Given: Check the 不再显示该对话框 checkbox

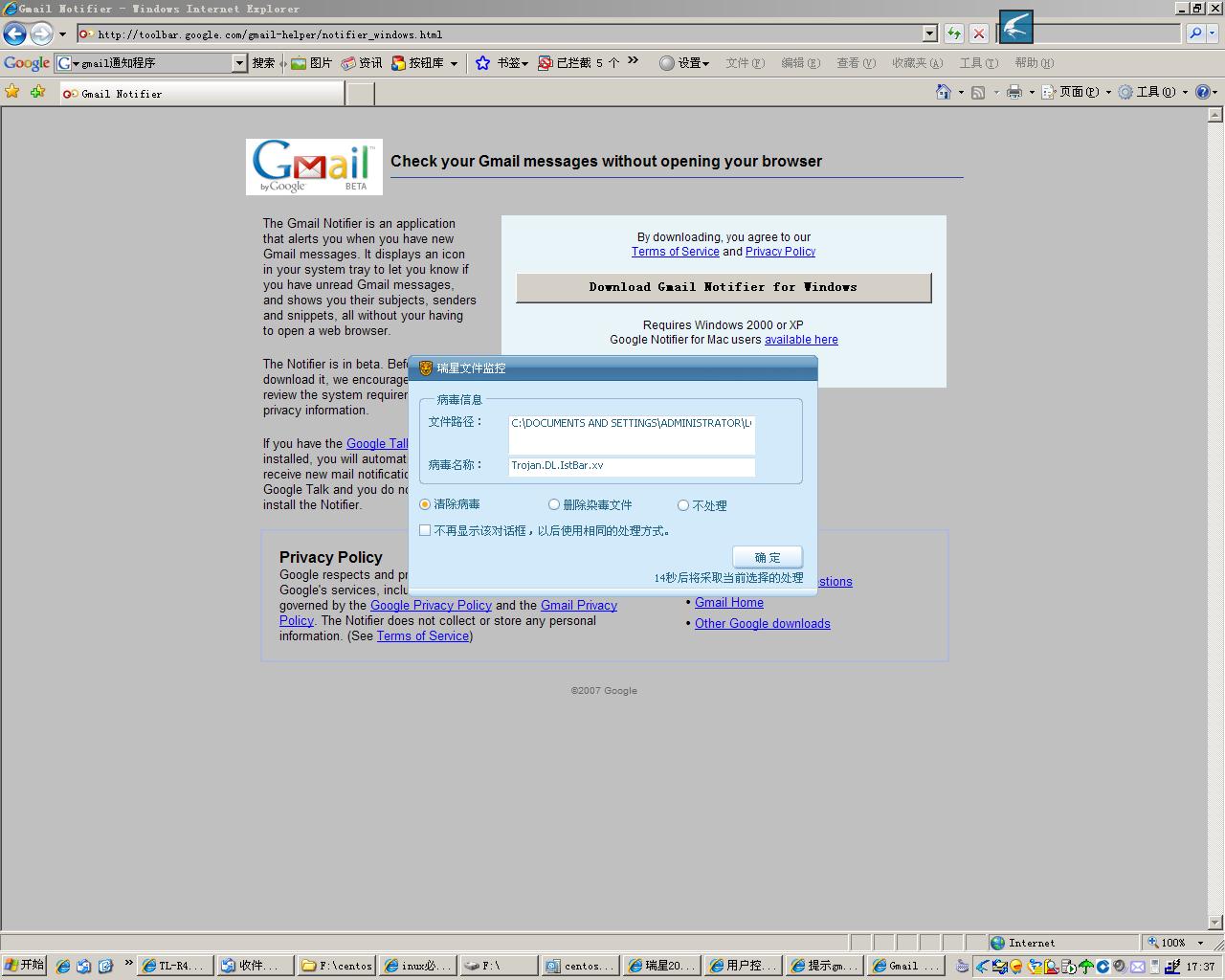Looking at the screenshot, I should coord(425,530).
